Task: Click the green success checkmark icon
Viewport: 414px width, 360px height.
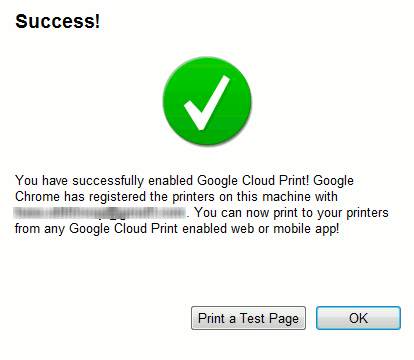Action: 207,102
